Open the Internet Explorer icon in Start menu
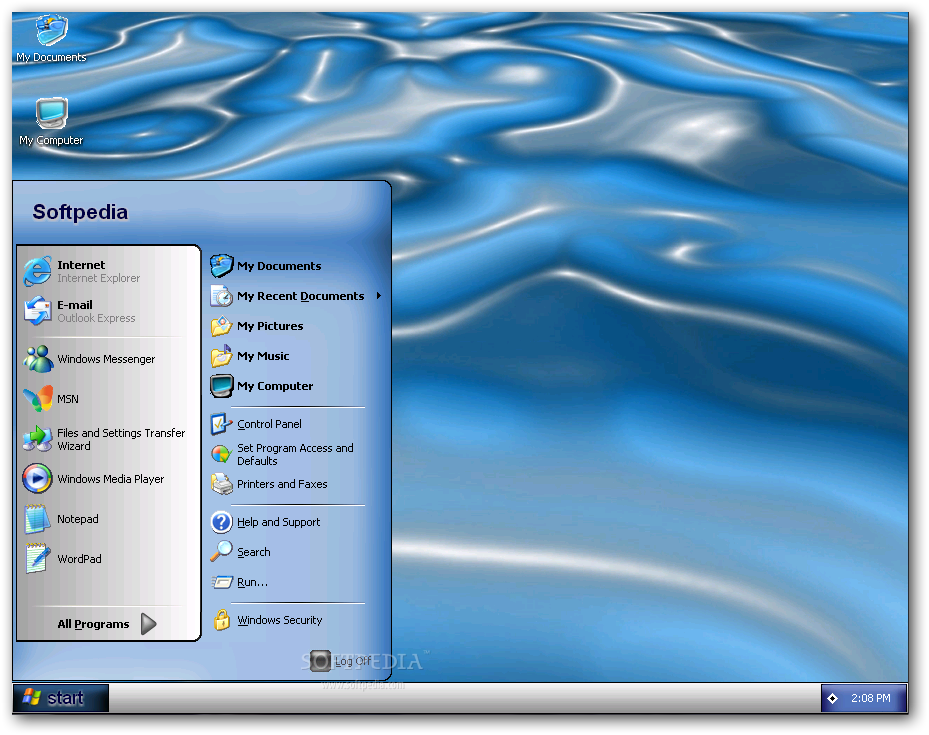The height and width of the screenshot is (735, 929). [x=37, y=271]
